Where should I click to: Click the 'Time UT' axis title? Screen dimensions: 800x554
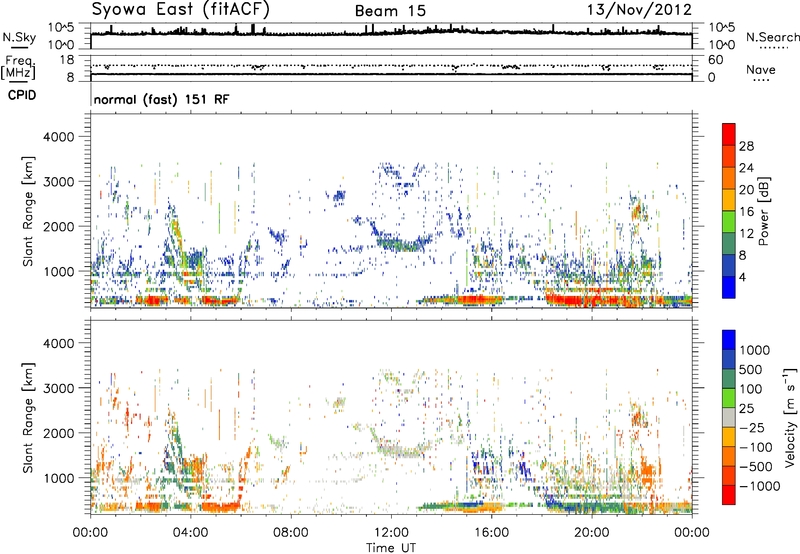(x=391, y=547)
